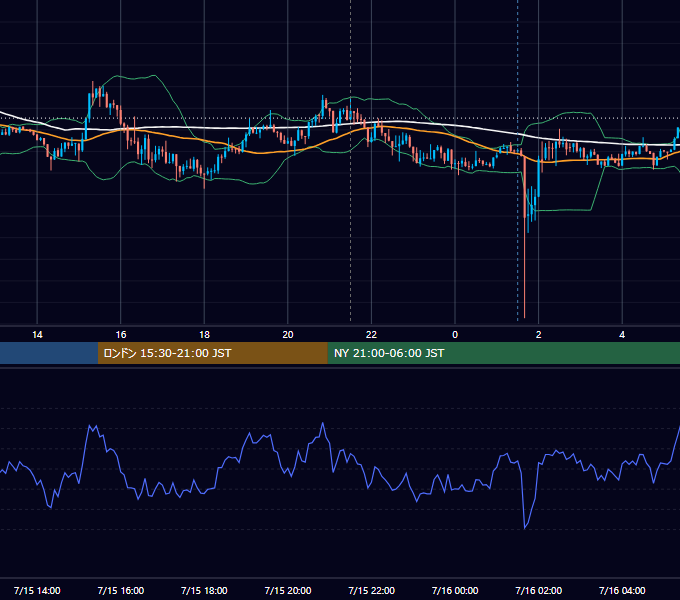This screenshot has width=680, height=600.
Task: Click the 7/15 20:00 date label
Action: click(288, 590)
